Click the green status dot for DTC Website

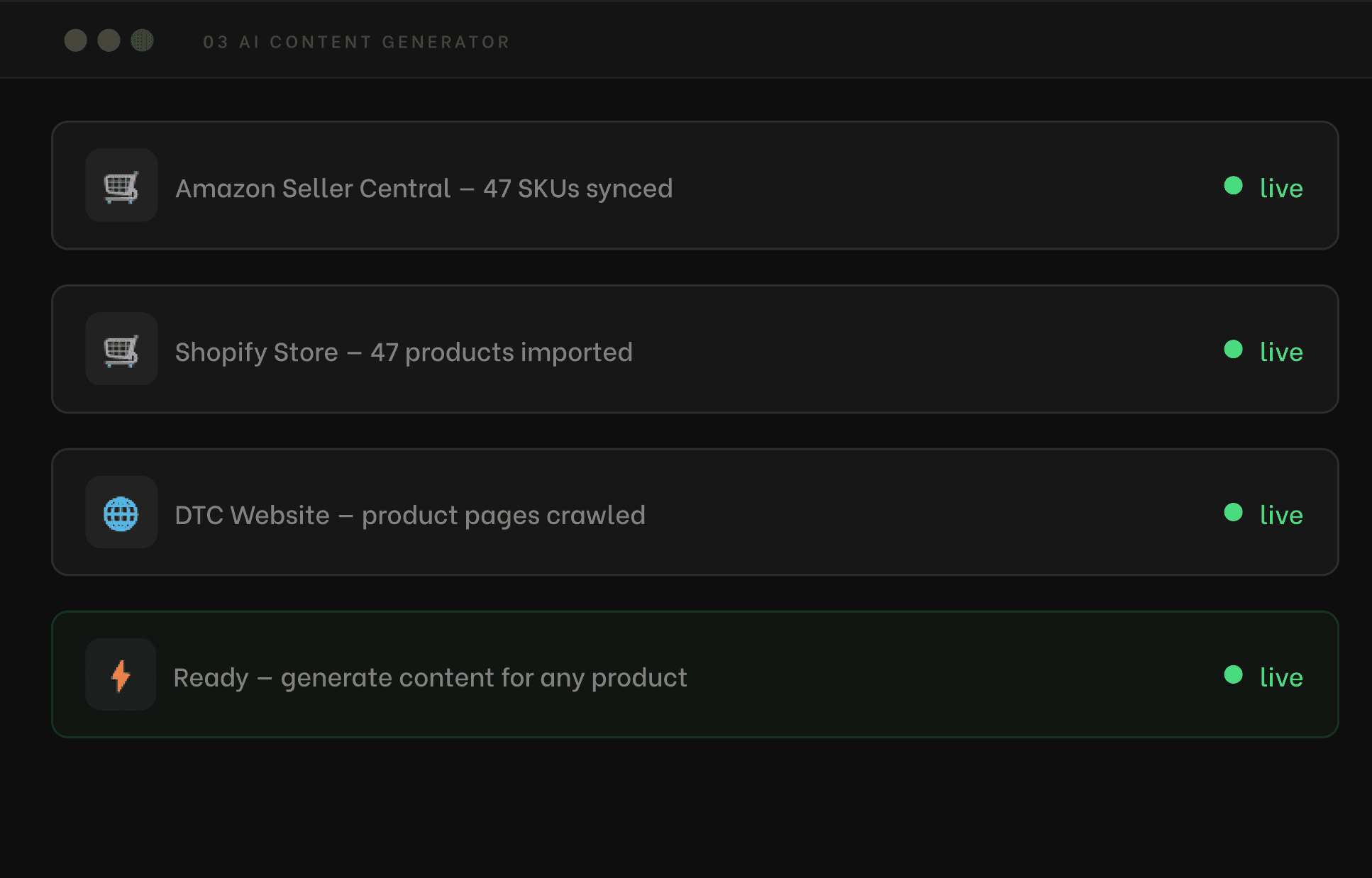pyautogui.click(x=1234, y=513)
